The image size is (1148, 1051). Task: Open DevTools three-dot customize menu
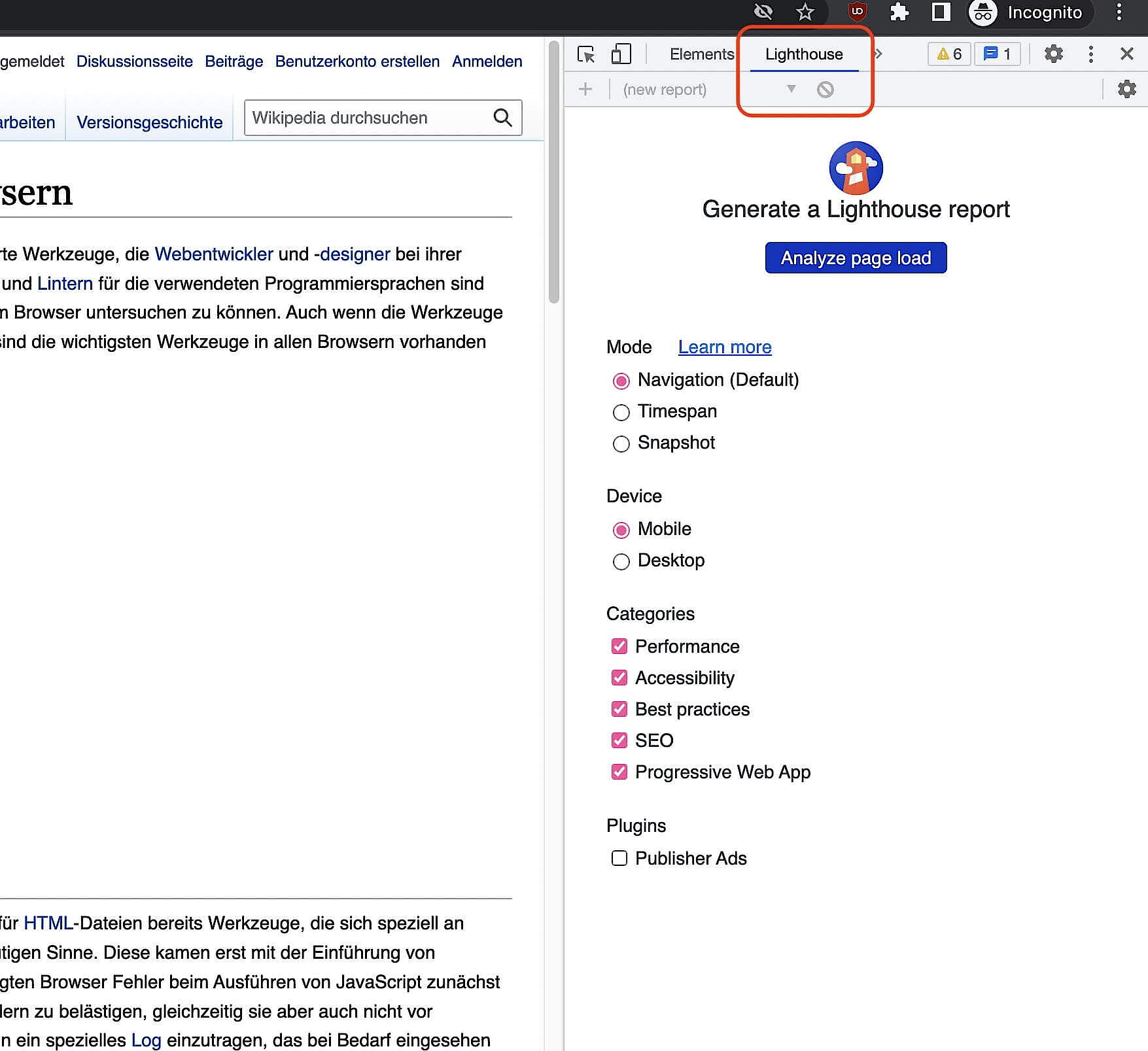[x=1090, y=54]
